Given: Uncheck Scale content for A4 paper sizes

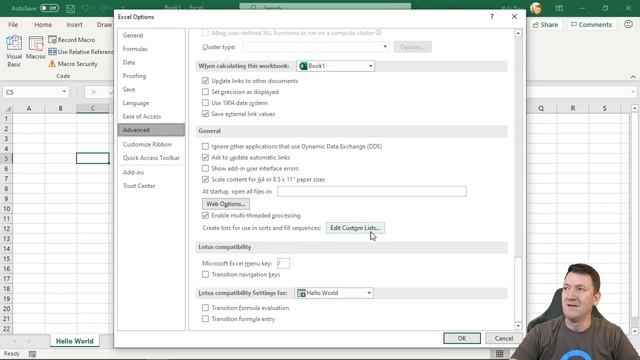Looking at the screenshot, I should click(x=205, y=179).
